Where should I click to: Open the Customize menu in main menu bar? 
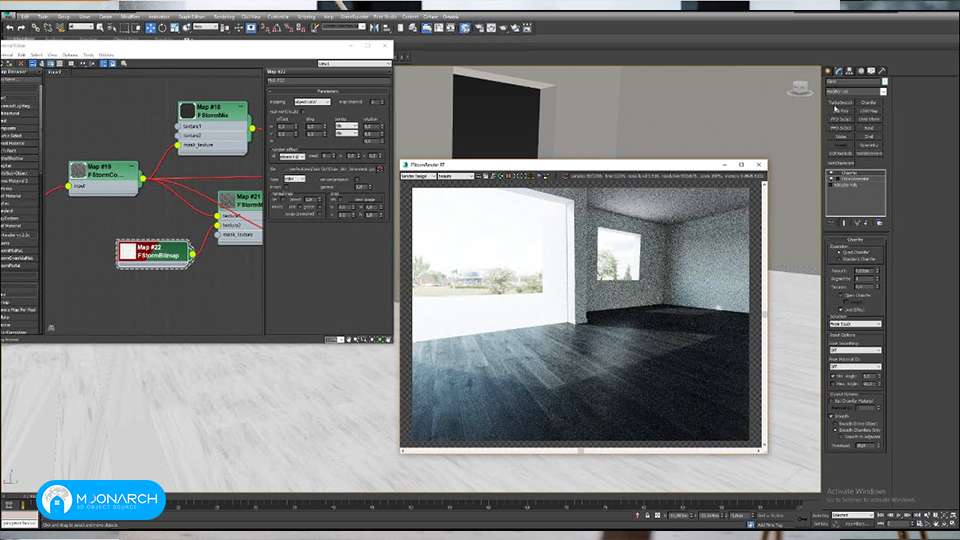pos(279,17)
